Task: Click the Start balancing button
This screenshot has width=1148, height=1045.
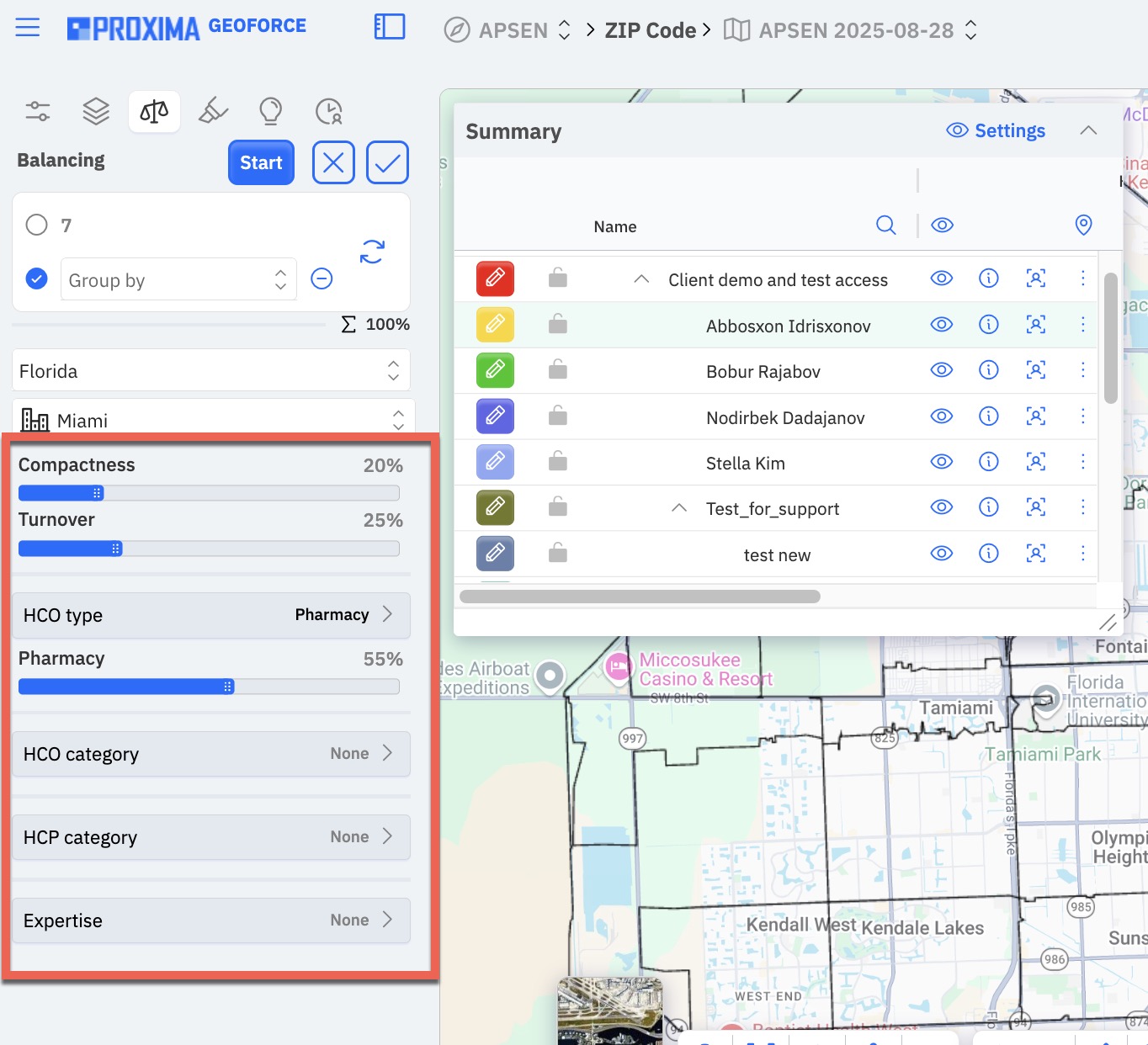Action: pos(261,162)
